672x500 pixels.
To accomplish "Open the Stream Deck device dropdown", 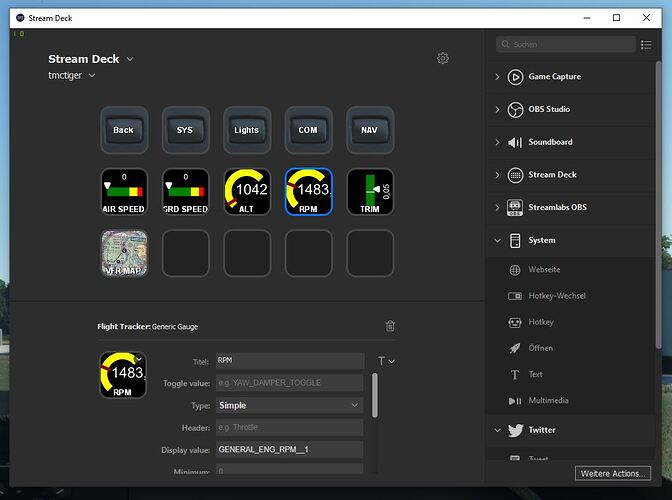I will [x=130, y=59].
